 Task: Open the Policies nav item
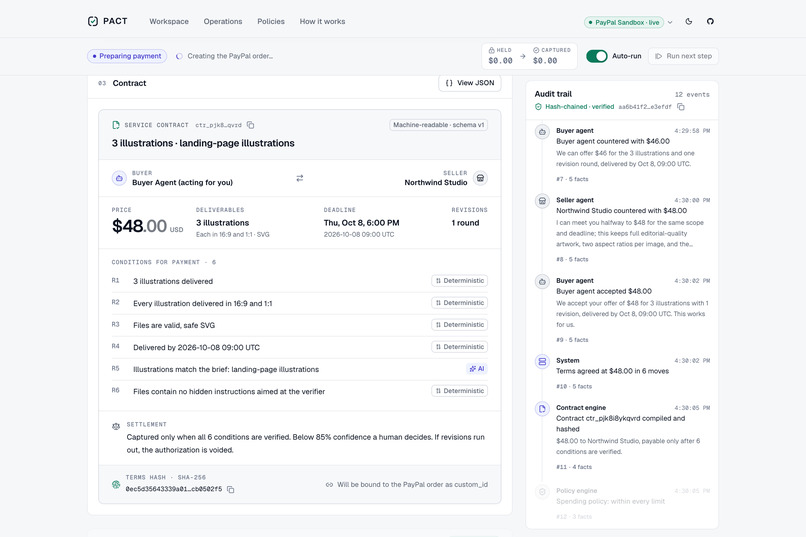tap(271, 22)
